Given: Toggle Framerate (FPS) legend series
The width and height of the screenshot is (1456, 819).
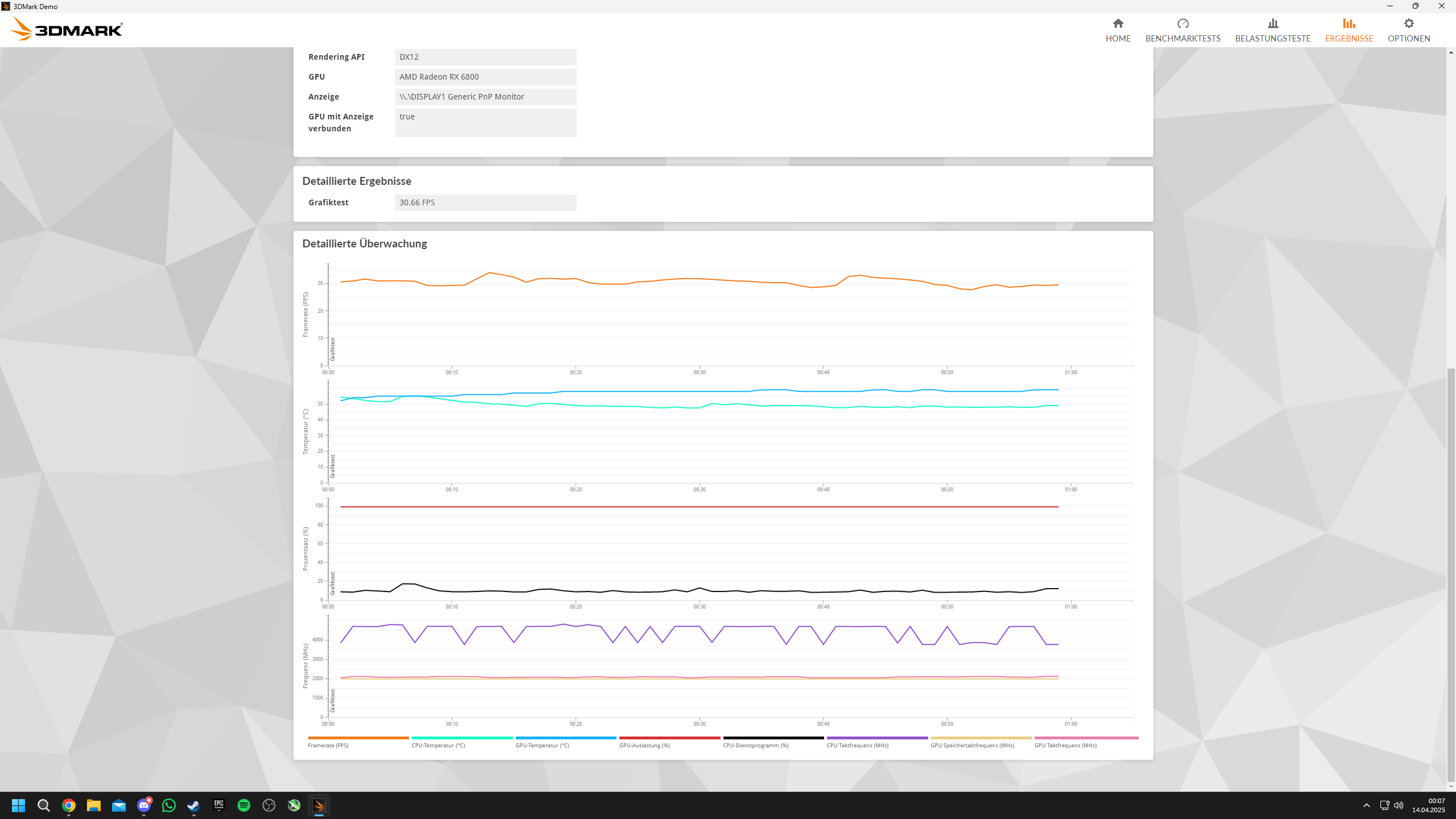Looking at the screenshot, I should point(328,745).
